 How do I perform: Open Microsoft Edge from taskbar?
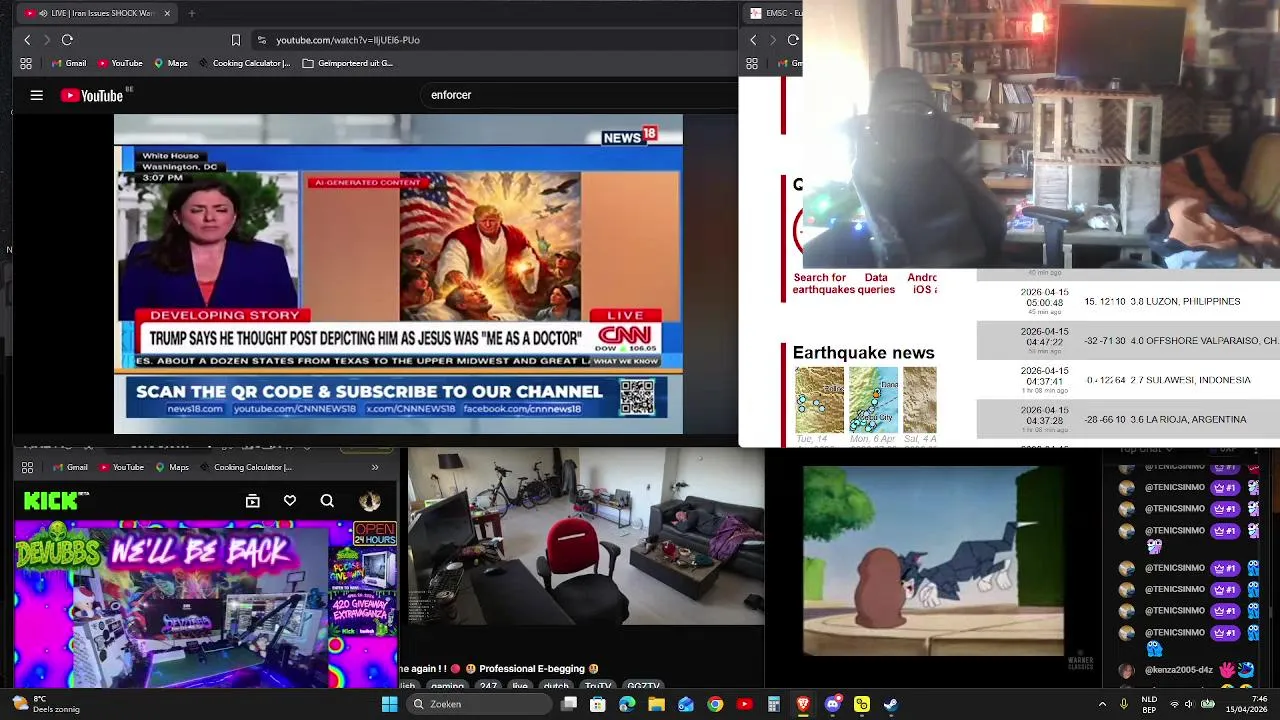pyautogui.click(x=627, y=704)
